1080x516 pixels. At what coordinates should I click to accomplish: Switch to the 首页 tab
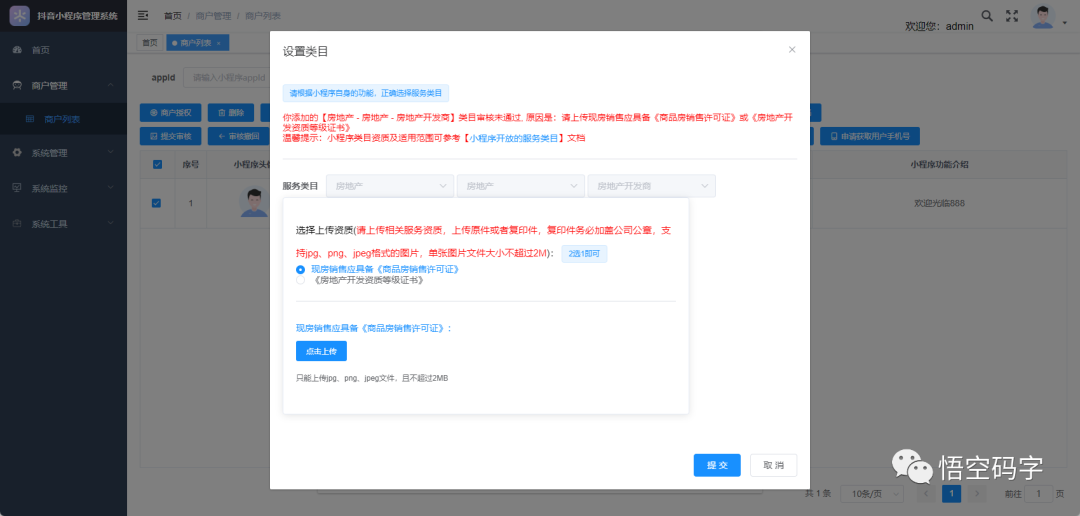coord(149,43)
